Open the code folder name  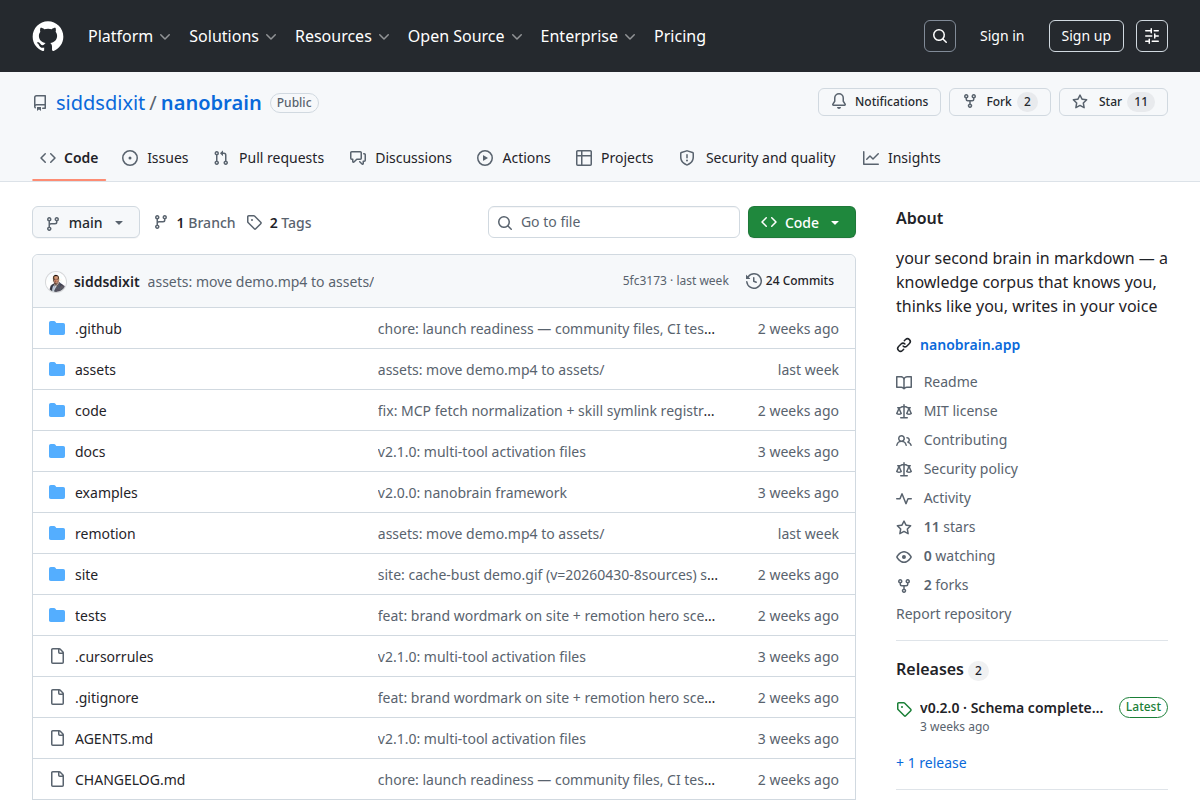(91, 411)
